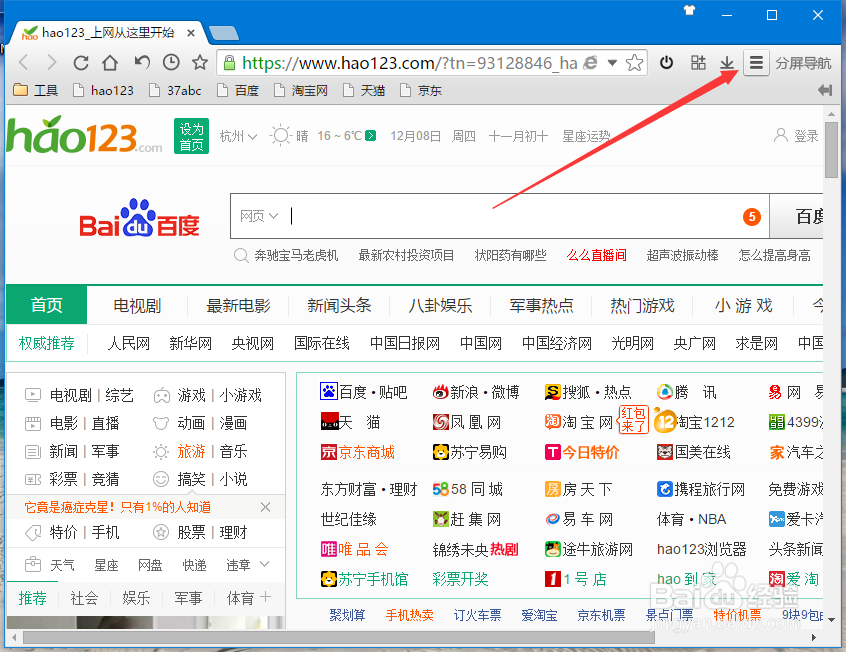Open the browser hamburger menu
The height and width of the screenshot is (652, 846).
click(x=757, y=62)
